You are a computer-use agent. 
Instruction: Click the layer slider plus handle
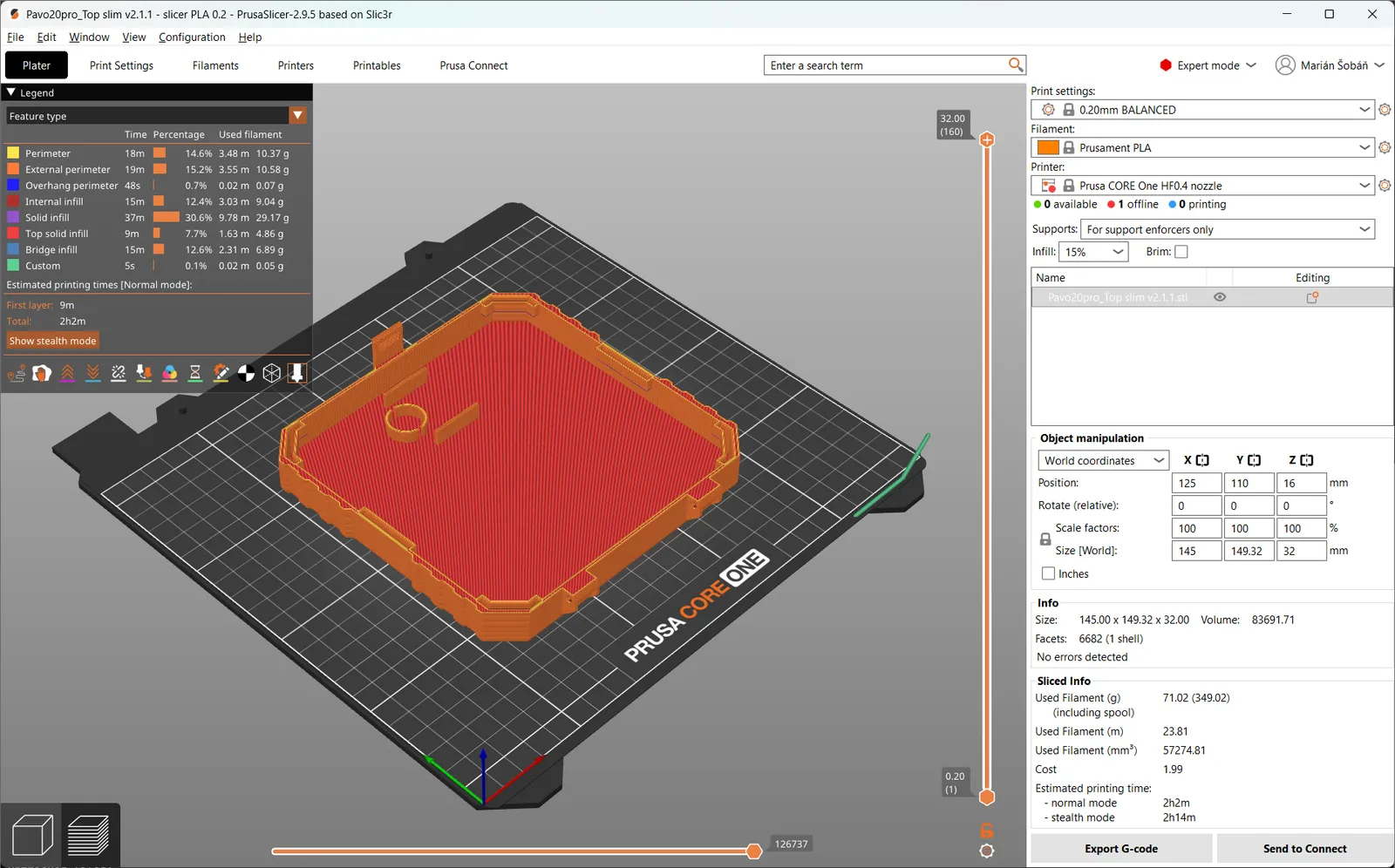(x=987, y=139)
